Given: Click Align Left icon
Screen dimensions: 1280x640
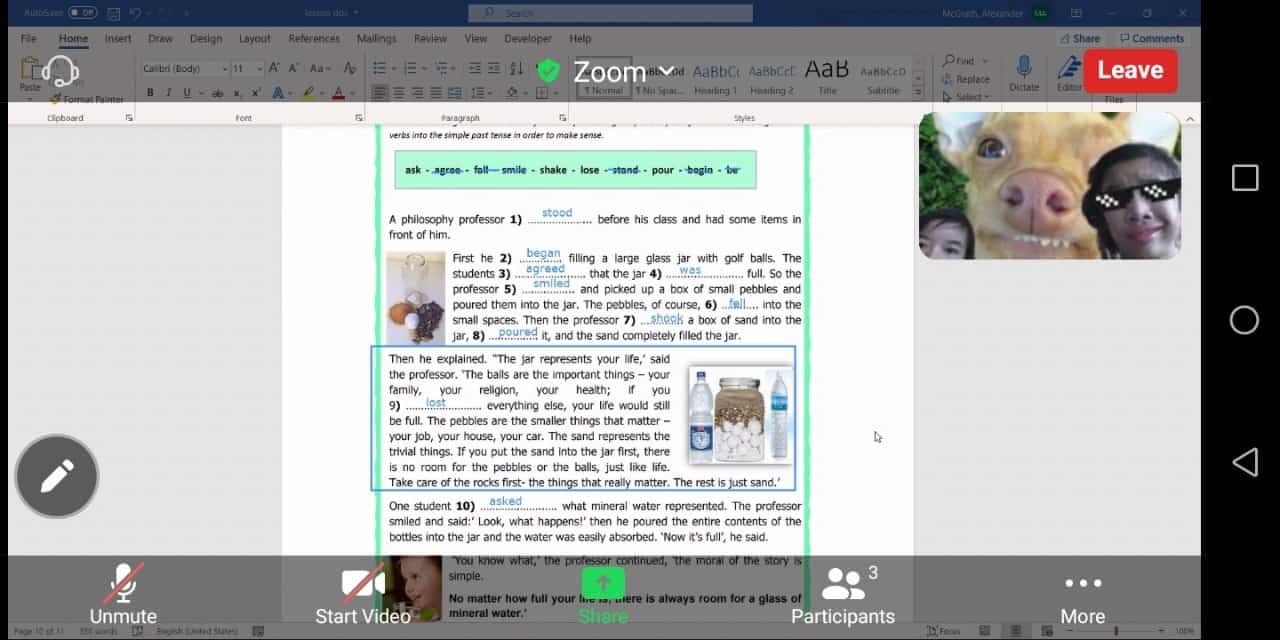Looking at the screenshot, I should coord(380,92).
